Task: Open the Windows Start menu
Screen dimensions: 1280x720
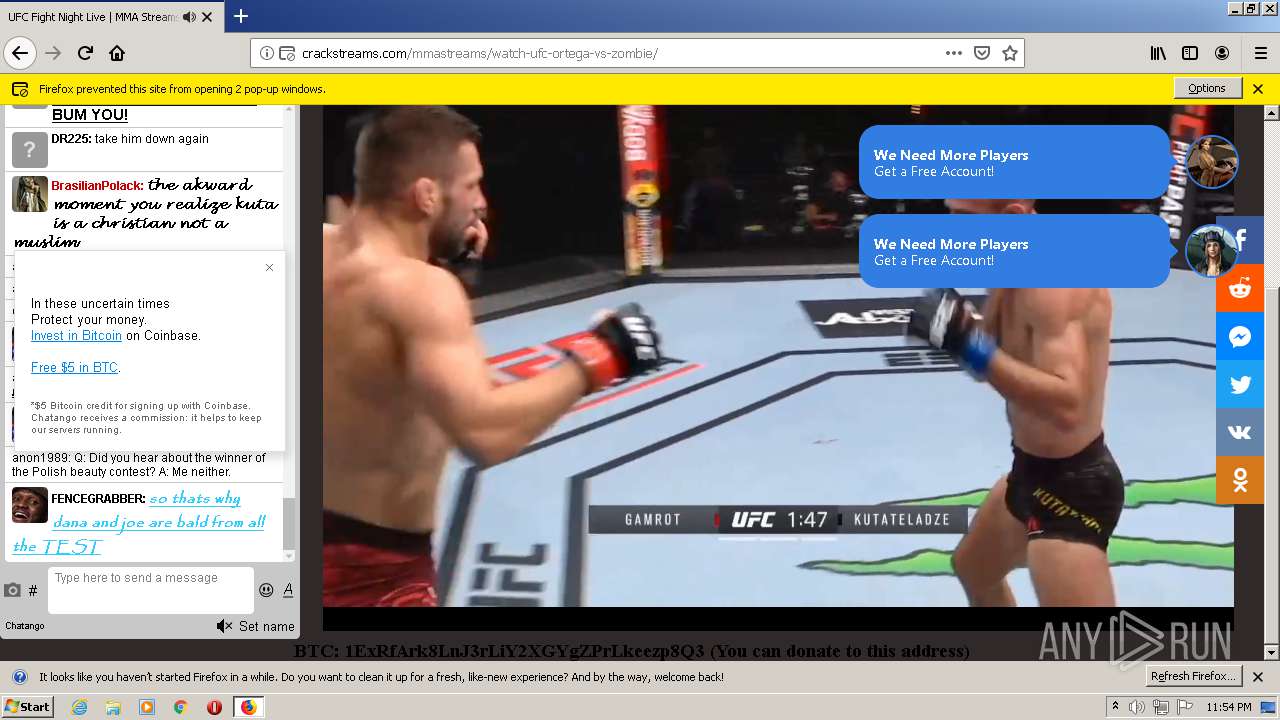Action: point(27,707)
